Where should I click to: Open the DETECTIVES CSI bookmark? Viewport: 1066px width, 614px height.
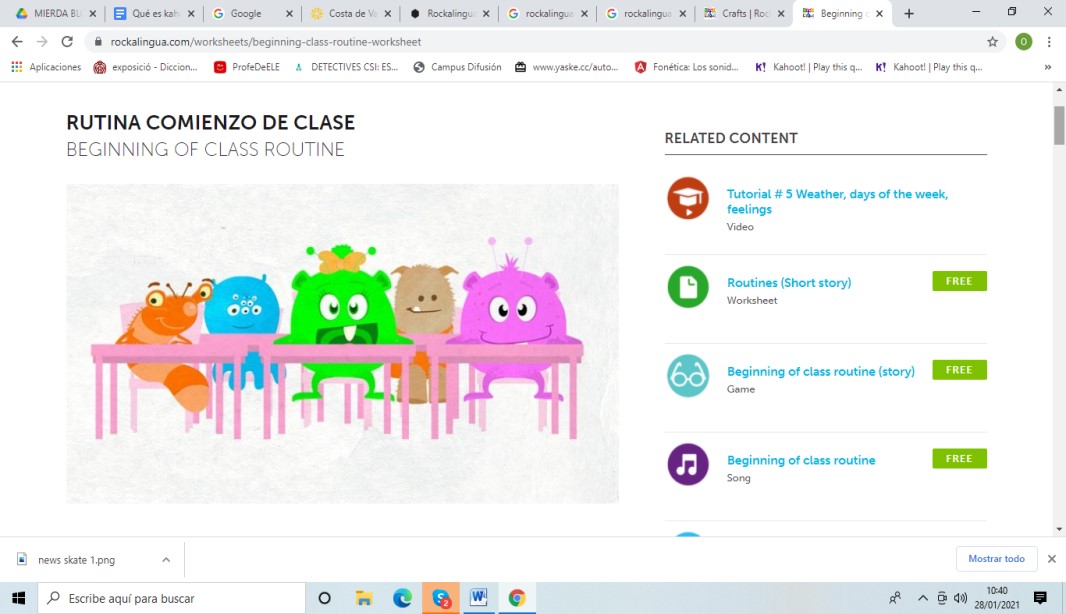point(346,67)
